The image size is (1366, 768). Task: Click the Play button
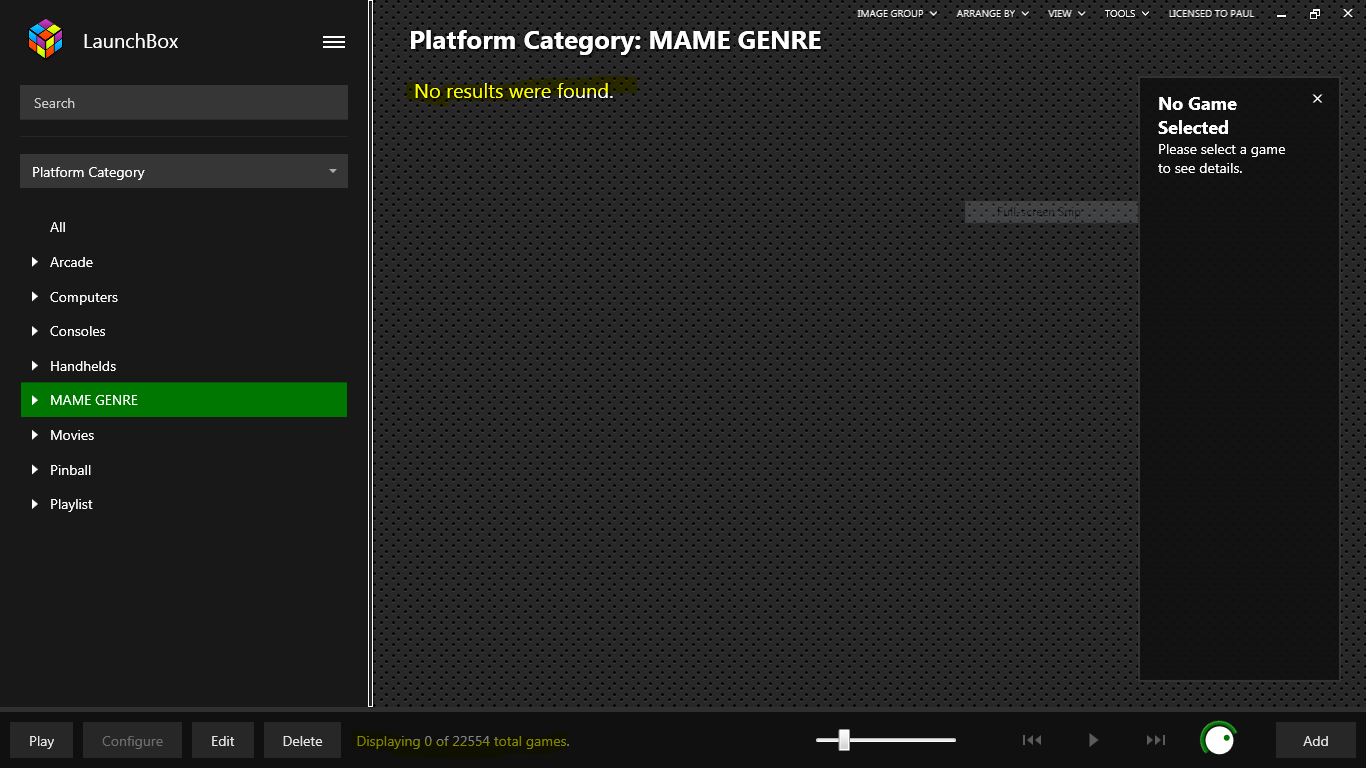(x=42, y=740)
